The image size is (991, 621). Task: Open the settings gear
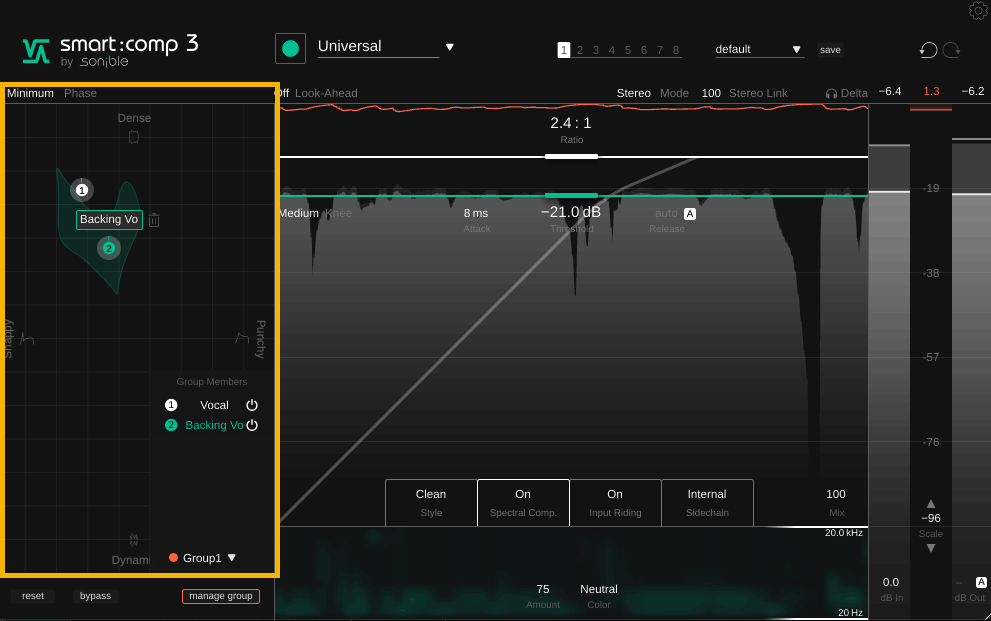977,11
